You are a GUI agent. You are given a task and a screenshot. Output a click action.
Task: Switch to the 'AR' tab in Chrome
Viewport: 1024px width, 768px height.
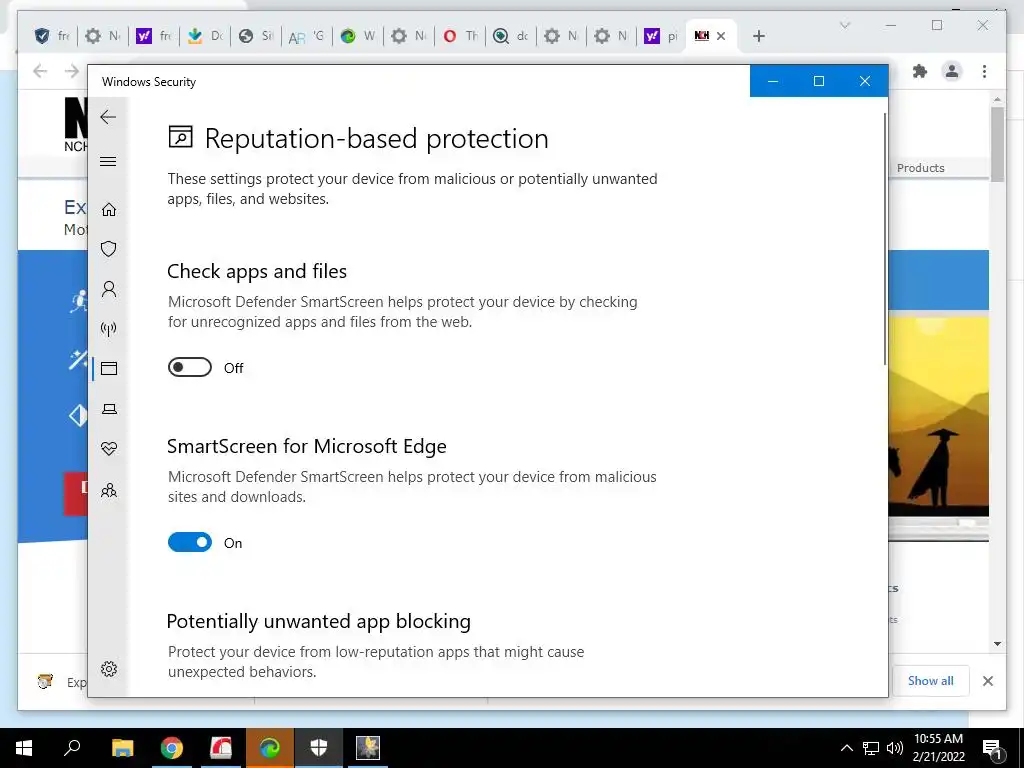[307, 36]
